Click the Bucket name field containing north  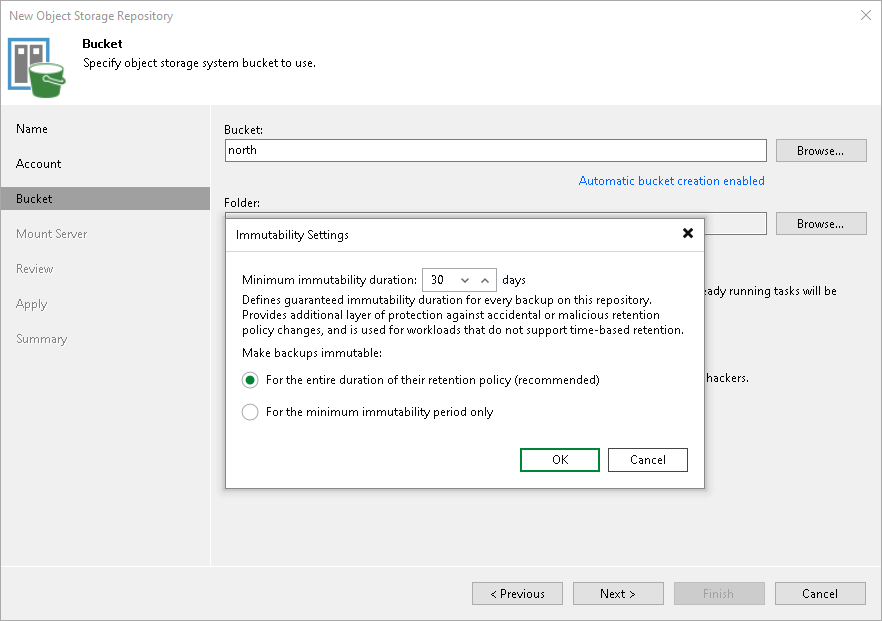coord(496,150)
